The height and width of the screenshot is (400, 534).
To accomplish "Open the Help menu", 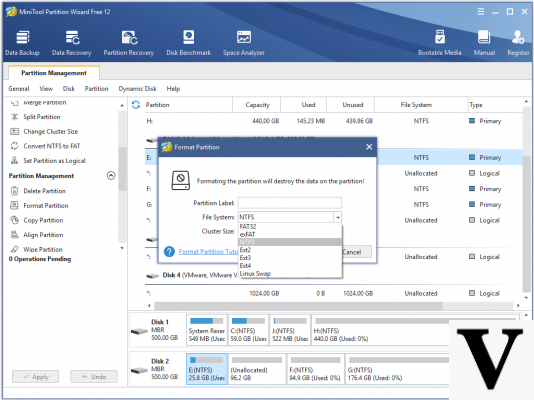I will (173, 89).
